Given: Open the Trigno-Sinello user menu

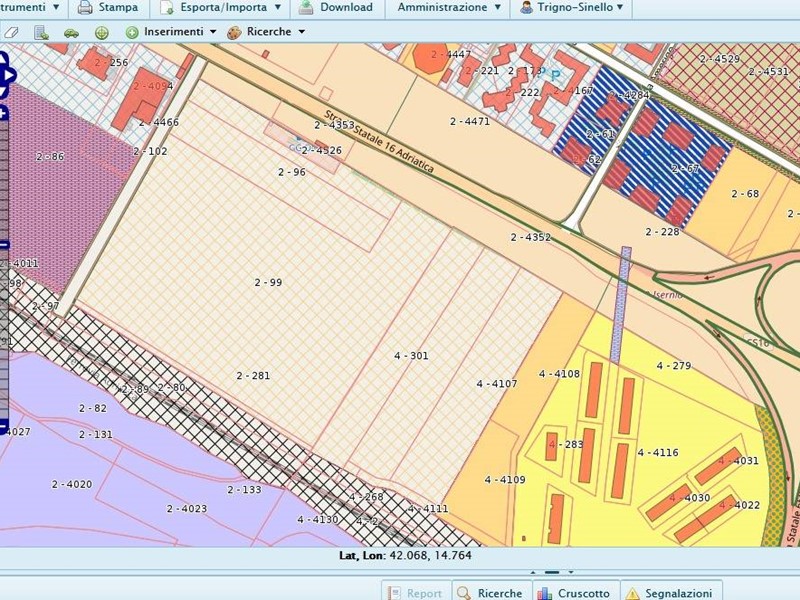Looking at the screenshot, I should (572, 7).
